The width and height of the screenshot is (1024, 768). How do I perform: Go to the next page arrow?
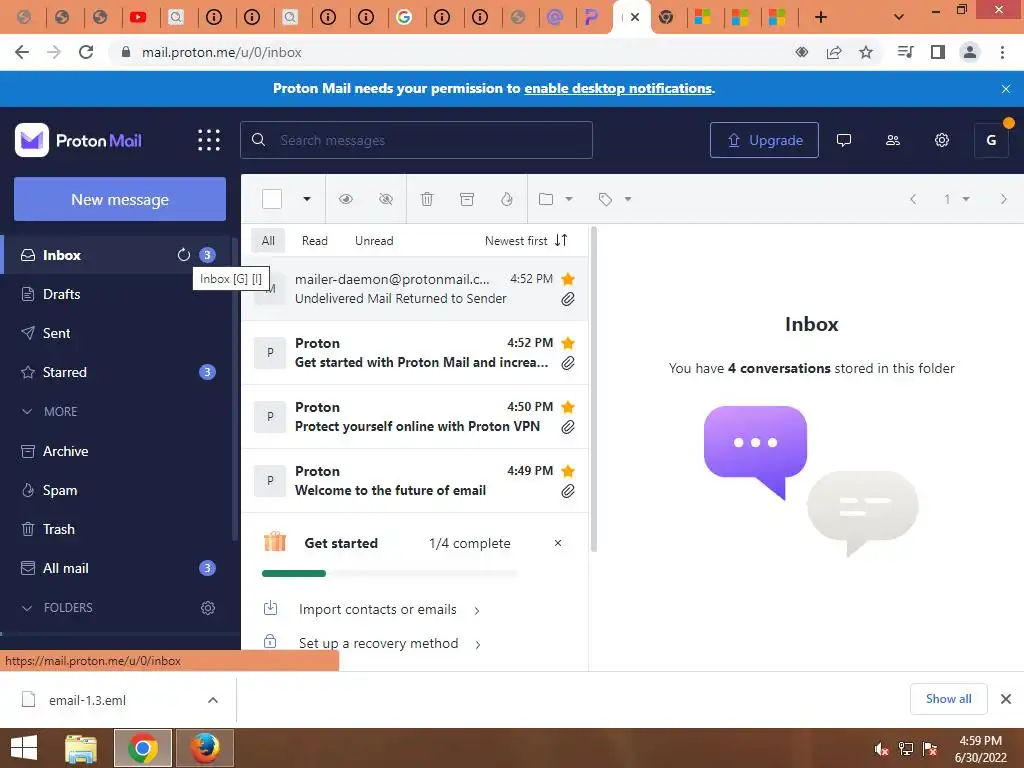(1004, 199)
